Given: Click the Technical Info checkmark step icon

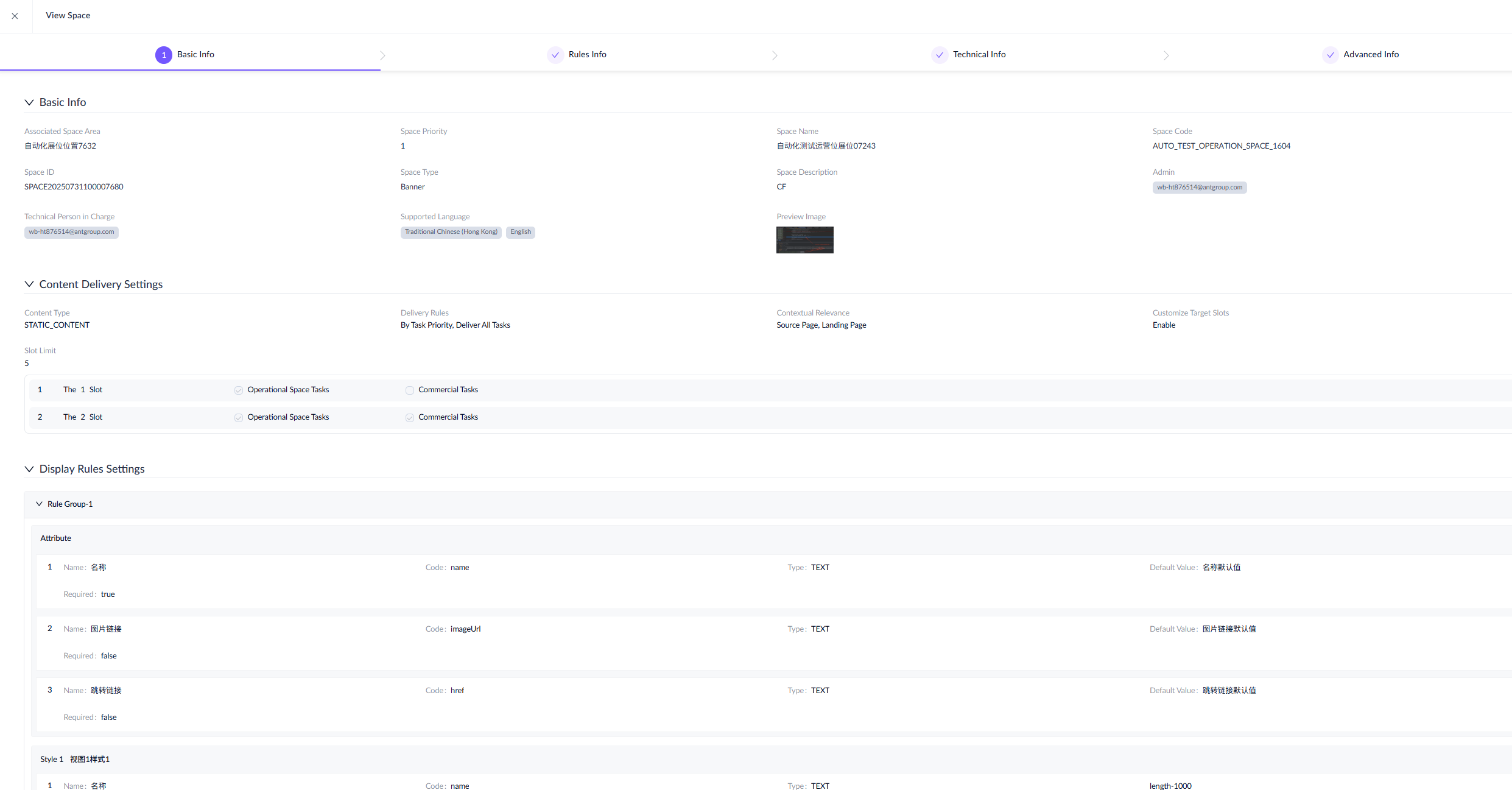Looking at the screenshot, I should point(939,55).
